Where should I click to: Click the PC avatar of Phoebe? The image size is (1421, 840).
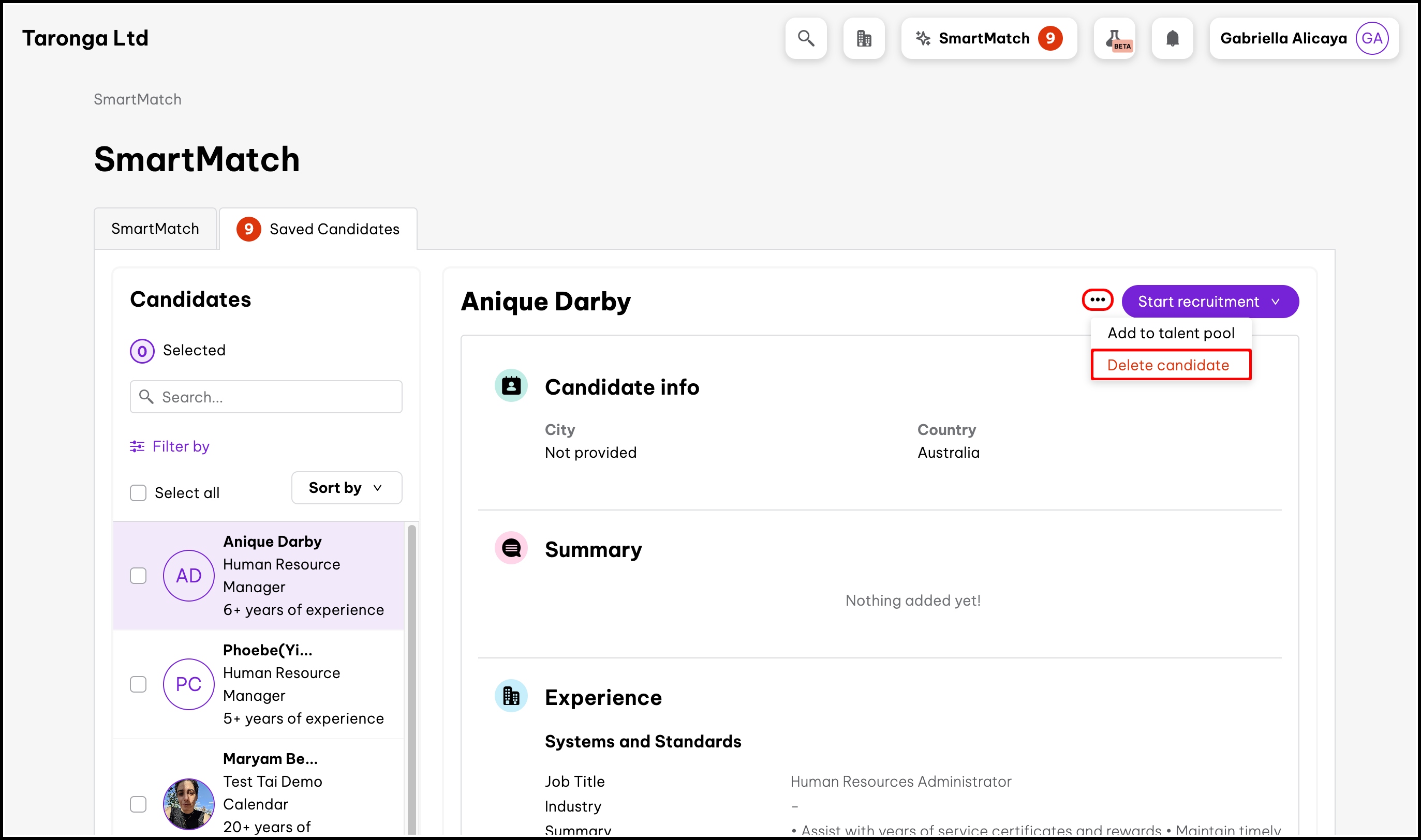[189, 684]
